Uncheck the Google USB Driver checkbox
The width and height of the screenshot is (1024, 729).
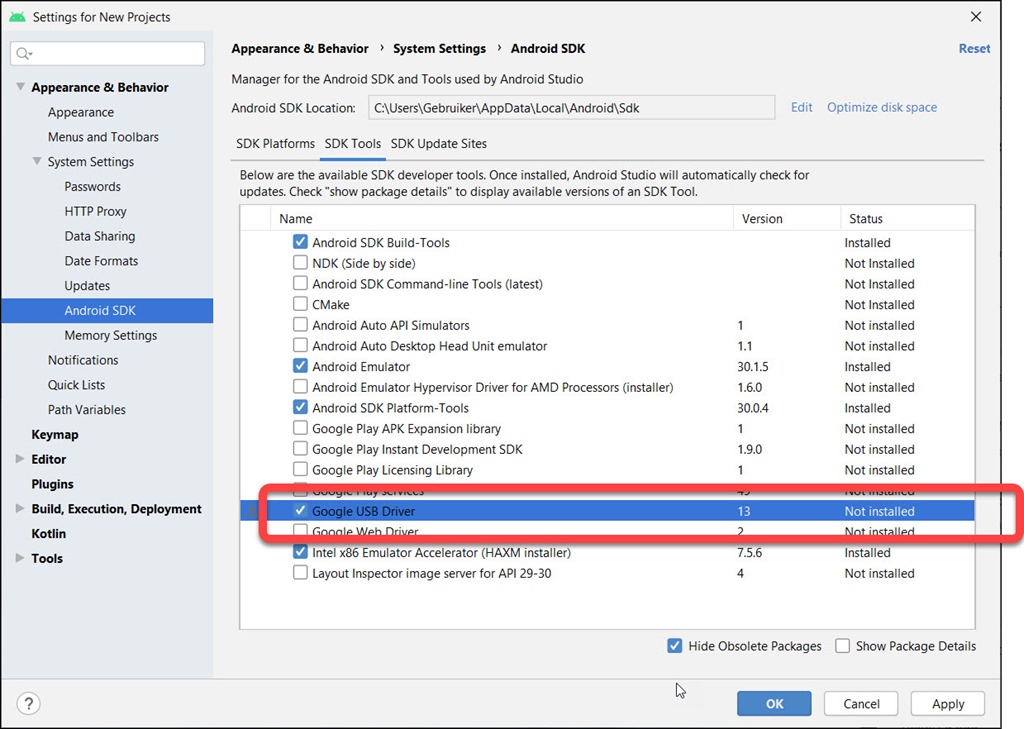(x=300, y=511)
